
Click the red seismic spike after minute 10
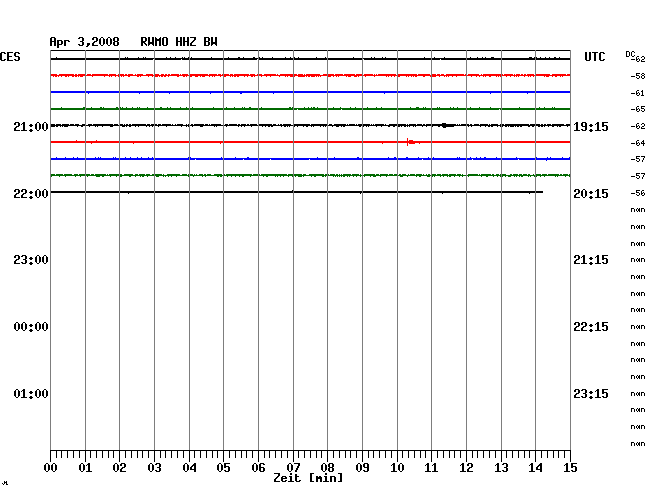pyautogui.click(x=410, y=142)
